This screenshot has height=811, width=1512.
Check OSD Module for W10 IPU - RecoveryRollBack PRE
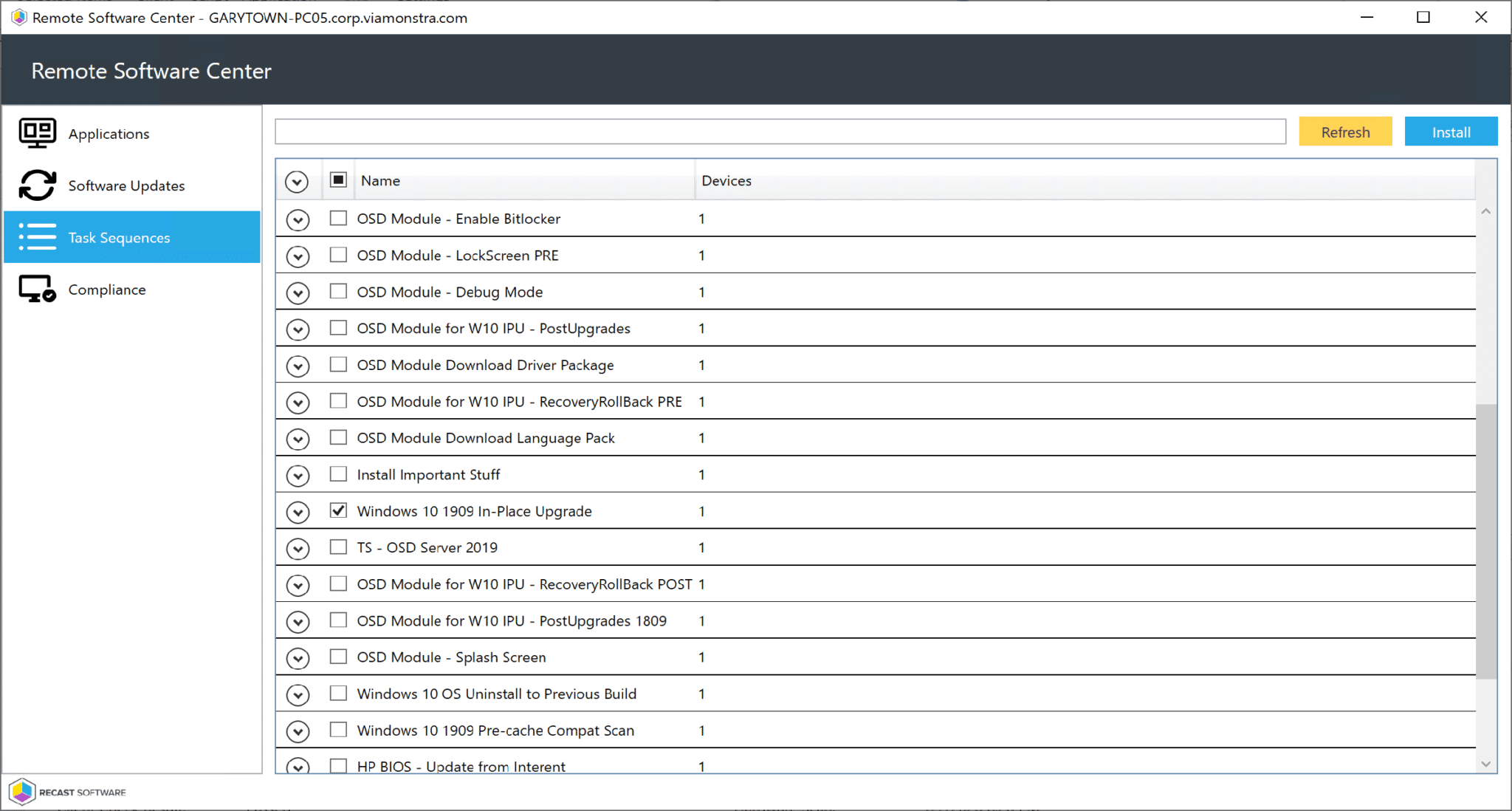(338, 401)
